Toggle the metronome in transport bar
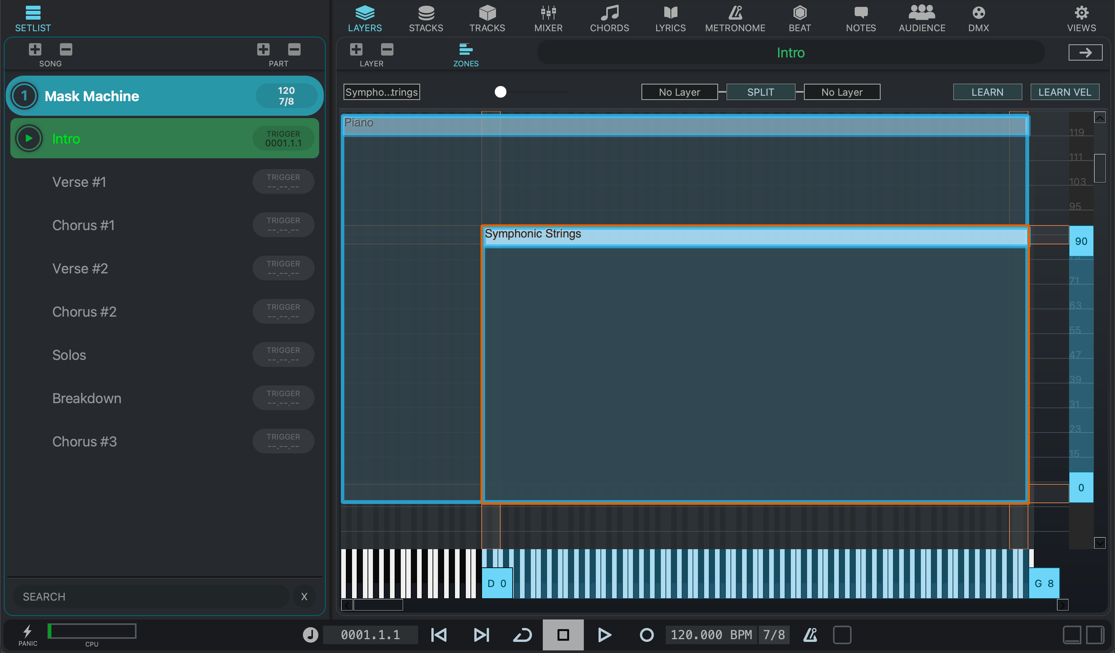The image size is (1115, 653). 810,635
